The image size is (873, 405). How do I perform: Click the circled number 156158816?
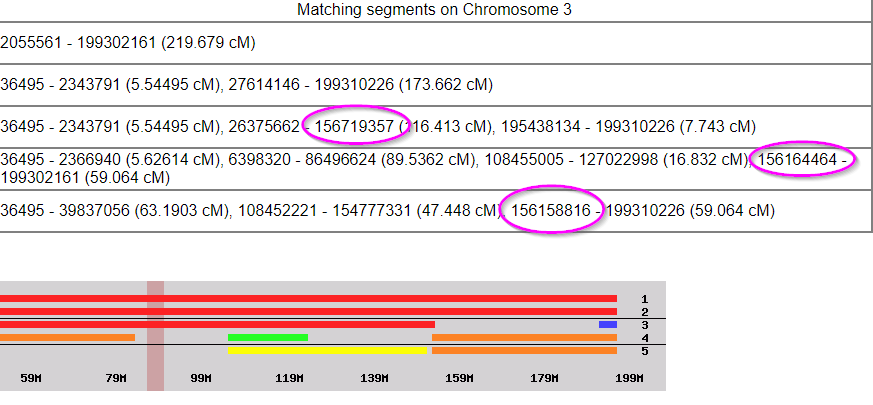tap(550, 210)
